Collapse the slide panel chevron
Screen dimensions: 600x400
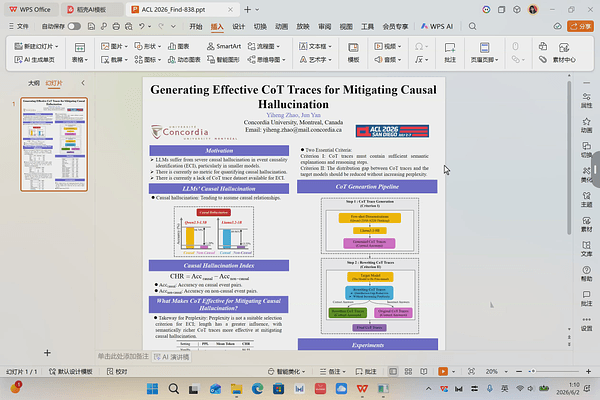[x=83, y=83]
